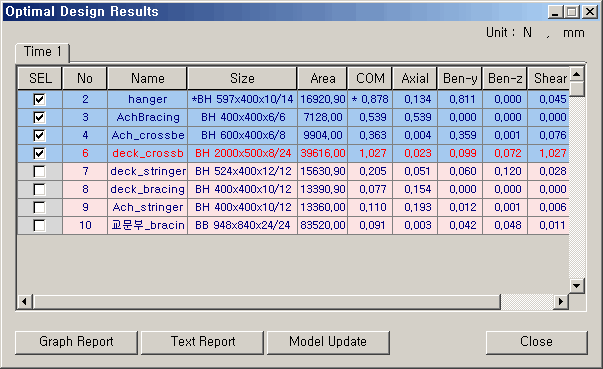Uncheck the AchBracing row checkbox
Image resolution: width=603 pixels, height=369 pixels.
39,118
